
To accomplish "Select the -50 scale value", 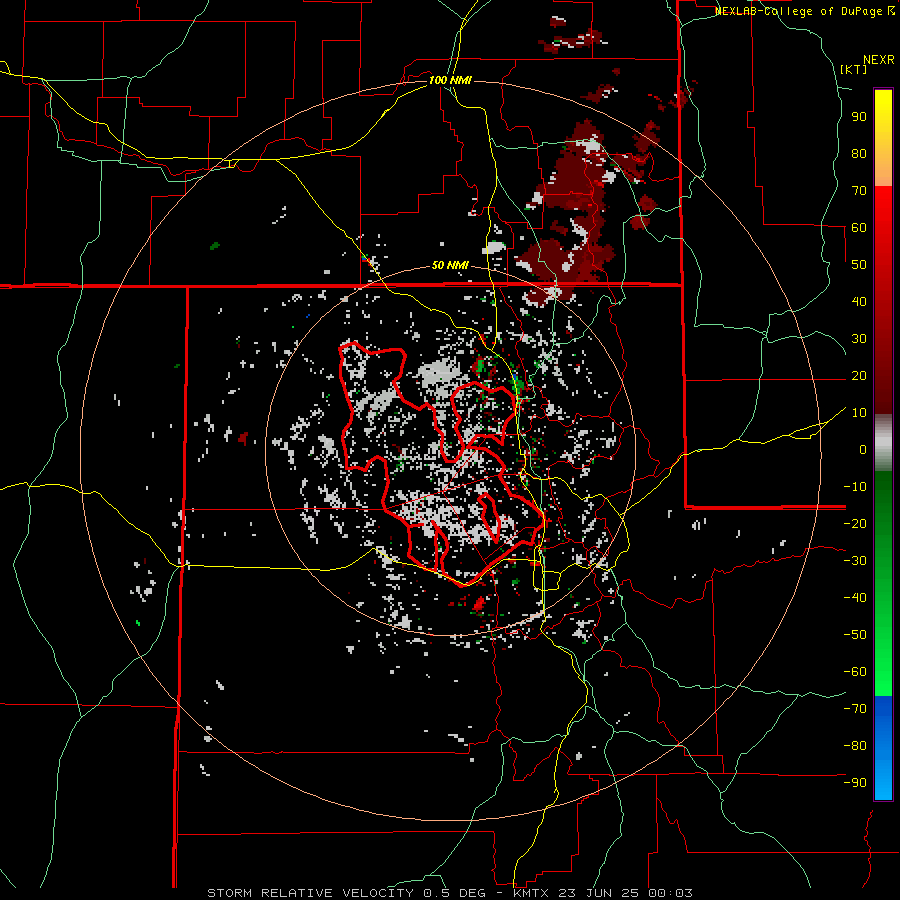I will (855, 635).
